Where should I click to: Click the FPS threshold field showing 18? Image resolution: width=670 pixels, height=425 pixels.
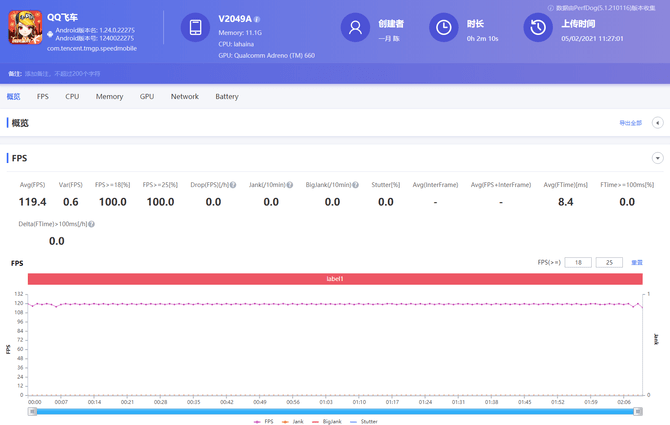tap(578, 262)
